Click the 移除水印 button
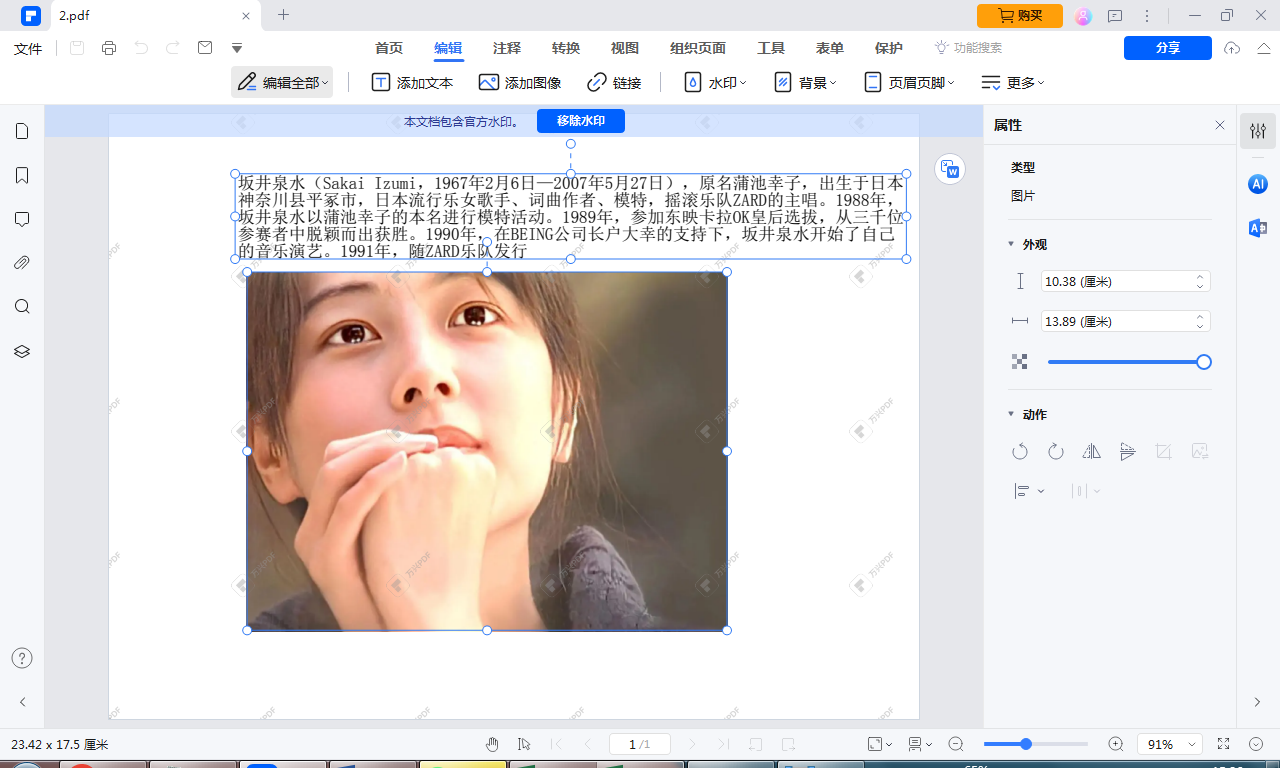 tap(580, 121)
